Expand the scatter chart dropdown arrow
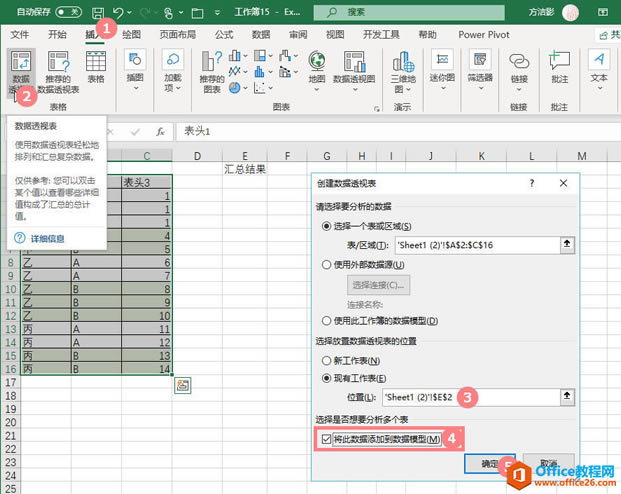This screenshot has height=494, width=621. pyautogui.click(x=271, y=88)
